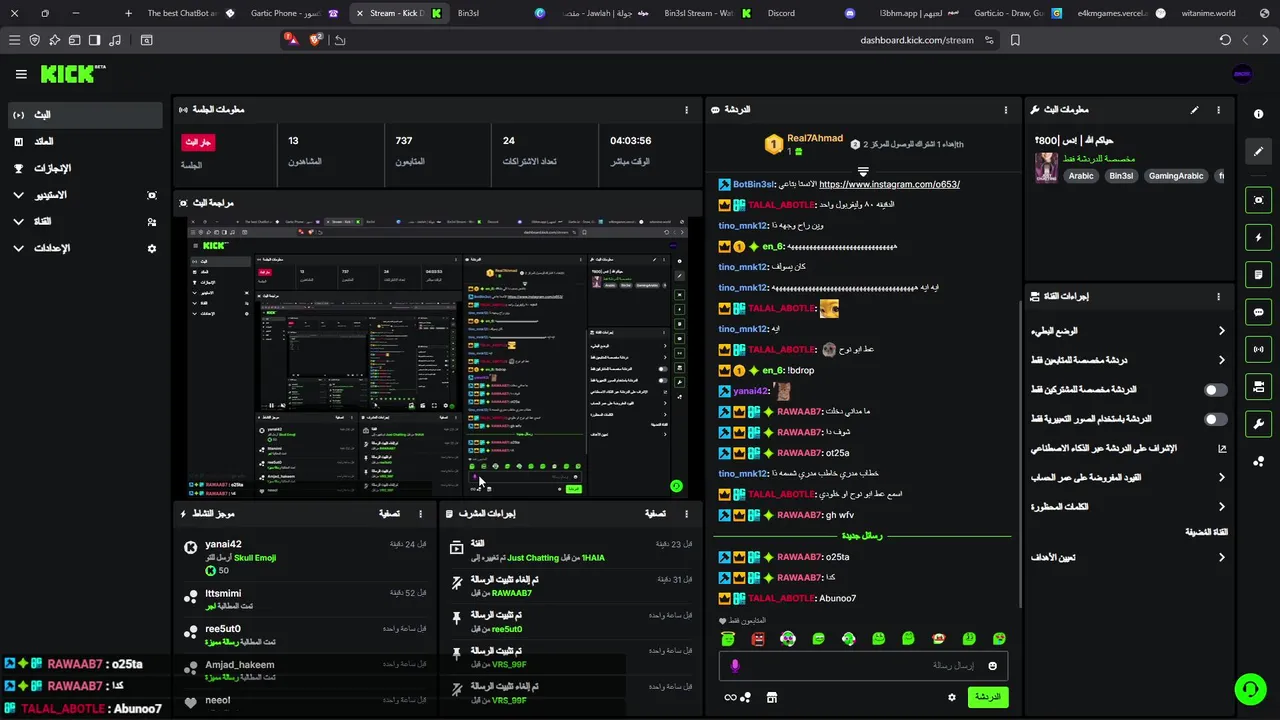Reload the page with browser refresh icon
The width and height of the screenshot is (1280, 720).
(x=1225, y=40)
